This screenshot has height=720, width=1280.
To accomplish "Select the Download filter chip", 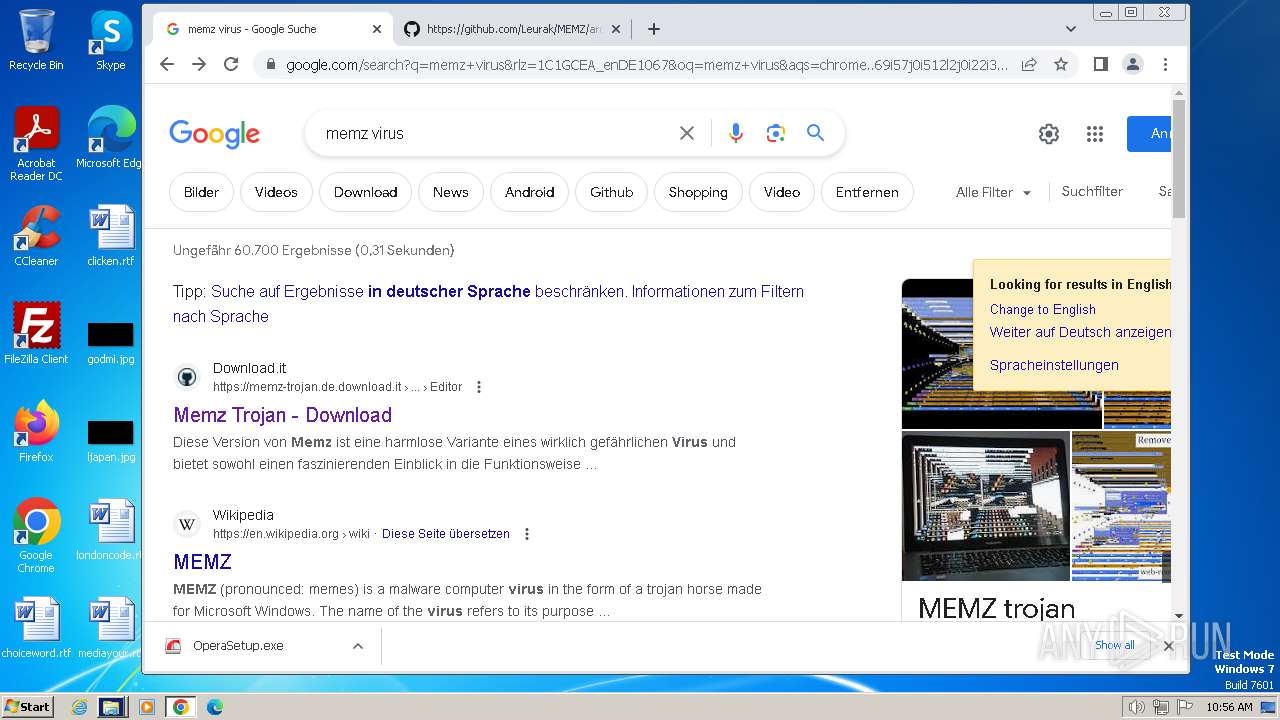I will [x=365, y=192].
